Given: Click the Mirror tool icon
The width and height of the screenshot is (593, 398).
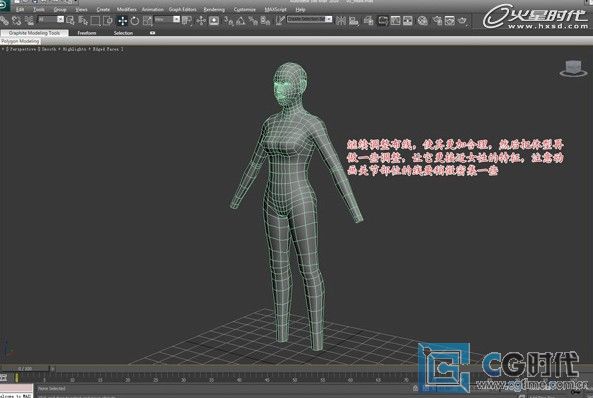Looking at the screenshot, I should [x=341, y=20].
